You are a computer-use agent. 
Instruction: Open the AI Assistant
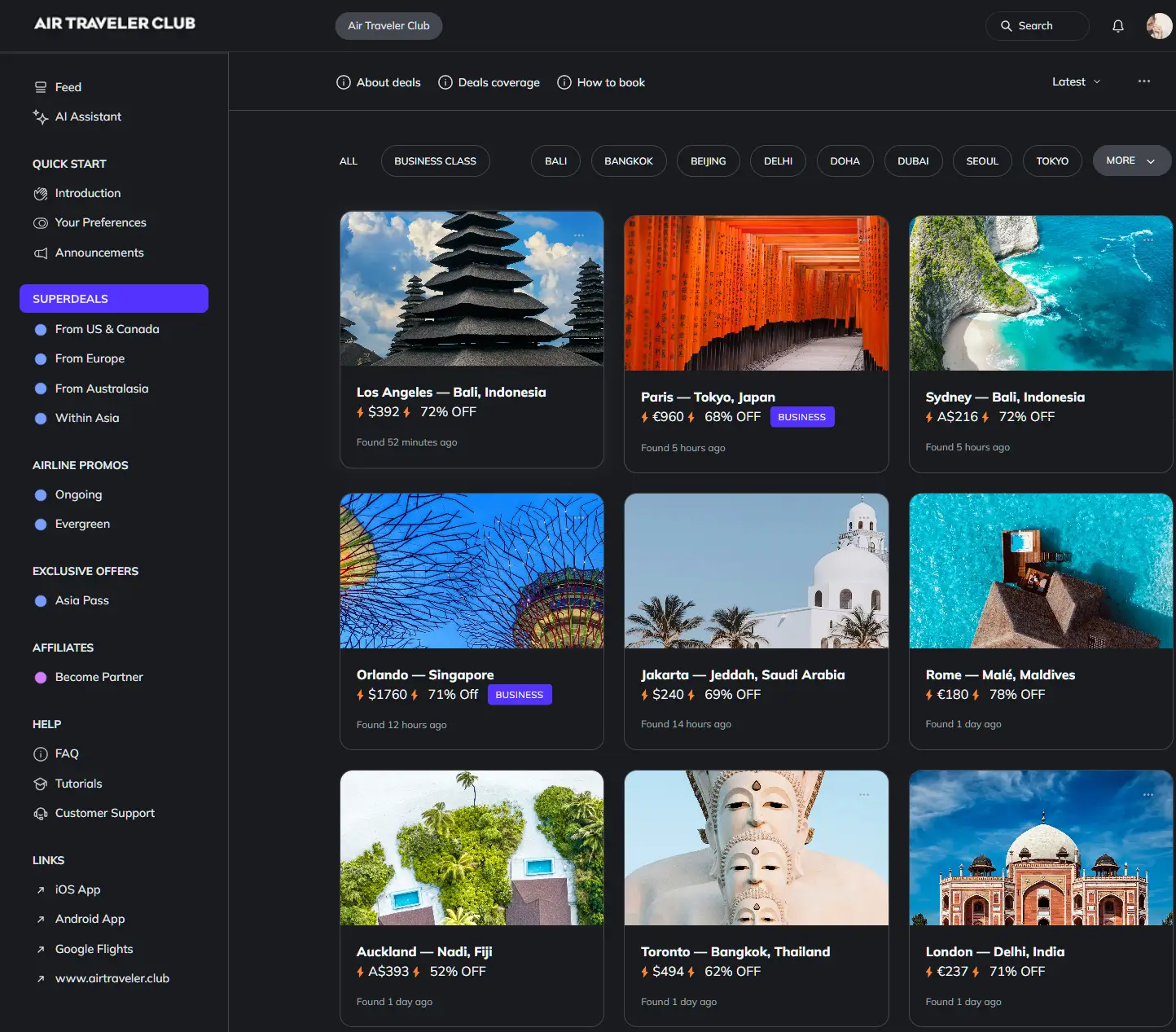click(87, 116)
